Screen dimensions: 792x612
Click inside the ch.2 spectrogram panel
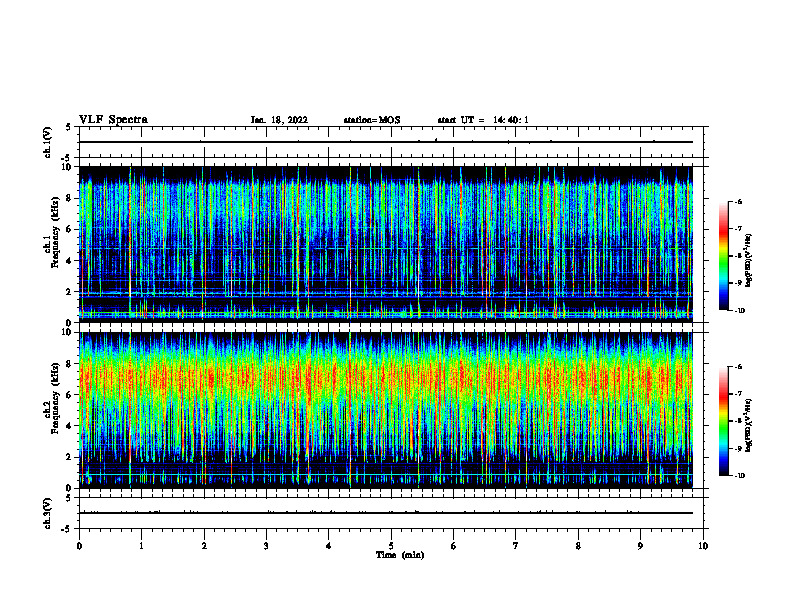(x=385, y=410)
